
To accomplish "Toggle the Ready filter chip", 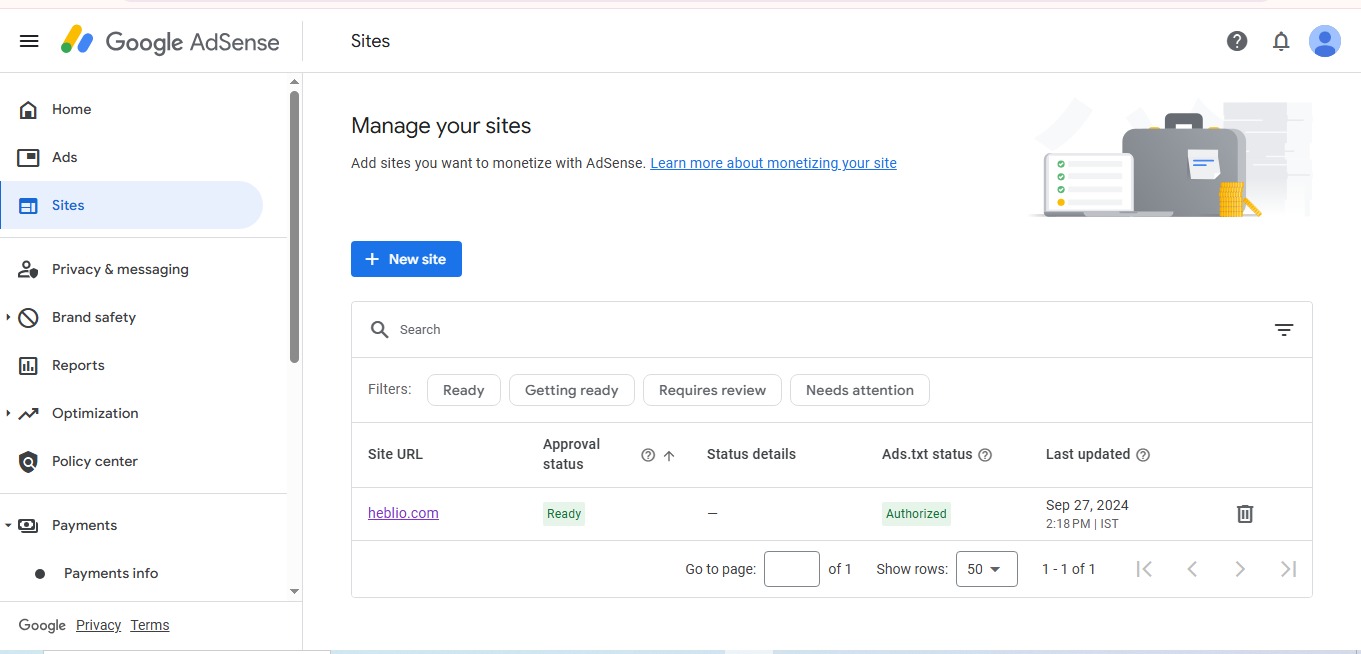I will click(x=464, y=390).
